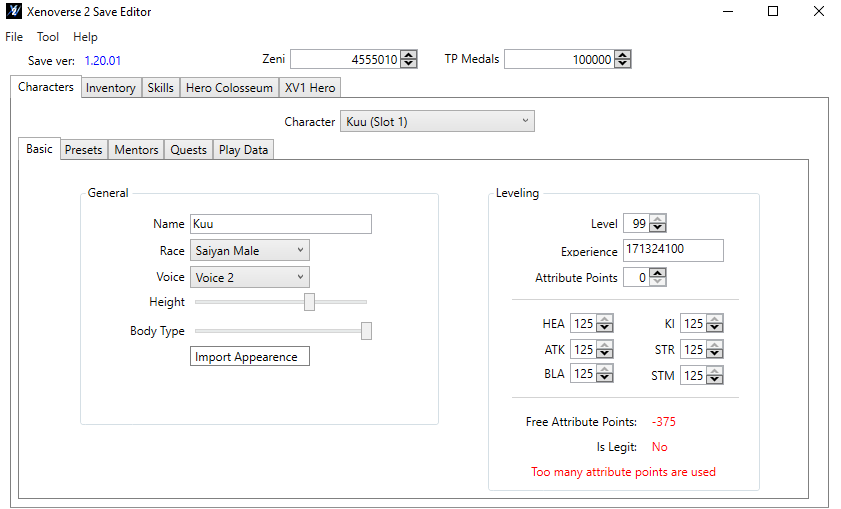Decrease KI stat with the down arrow
The image size is (841, 509).
714,328
